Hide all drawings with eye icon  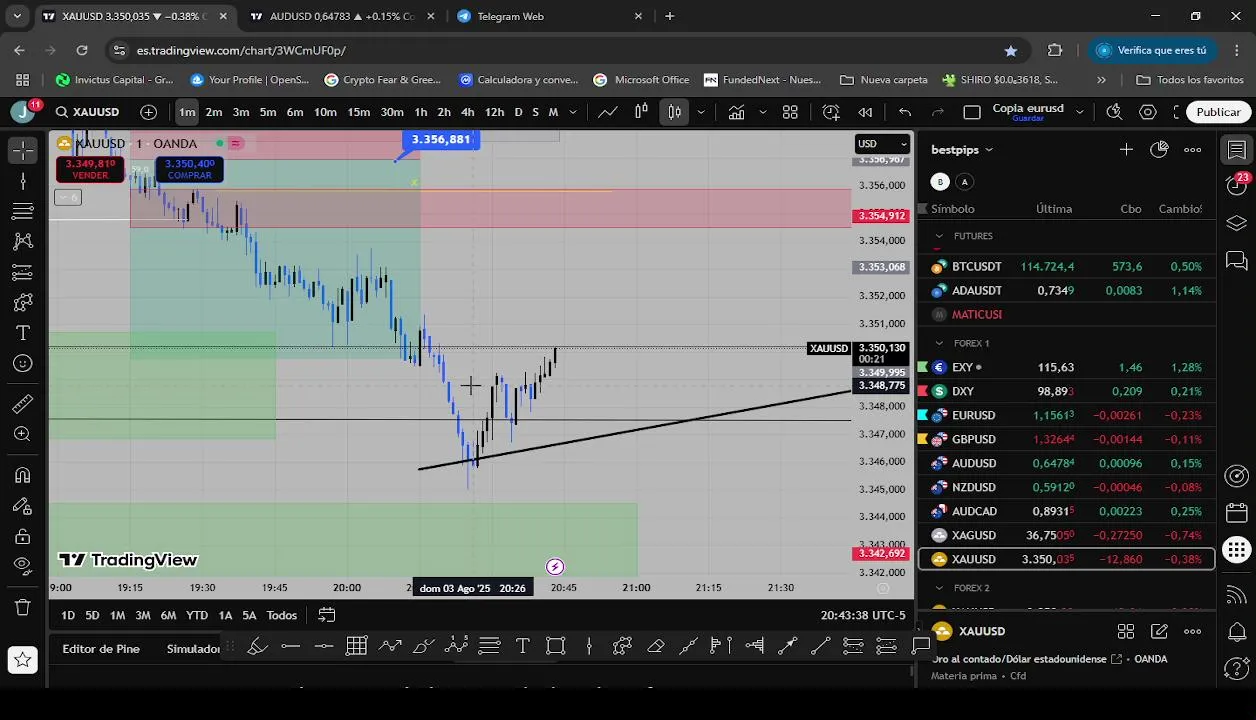23,566
